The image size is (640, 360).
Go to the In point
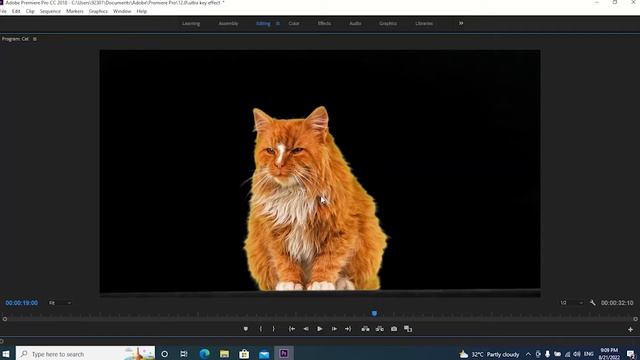click(x=292, y=329)
